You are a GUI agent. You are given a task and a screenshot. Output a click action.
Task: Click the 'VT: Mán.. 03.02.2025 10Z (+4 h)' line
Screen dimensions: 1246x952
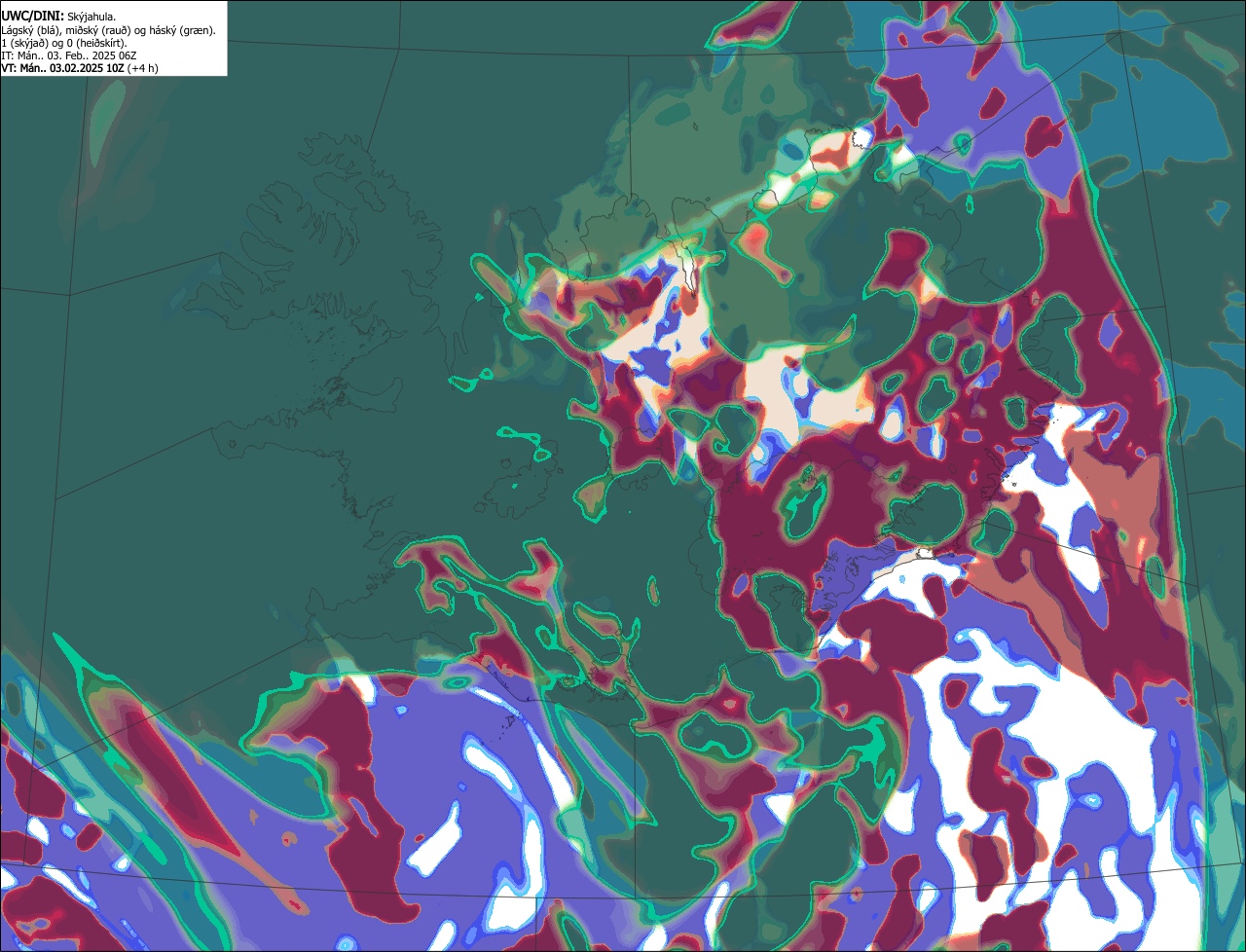coord(80,68)
